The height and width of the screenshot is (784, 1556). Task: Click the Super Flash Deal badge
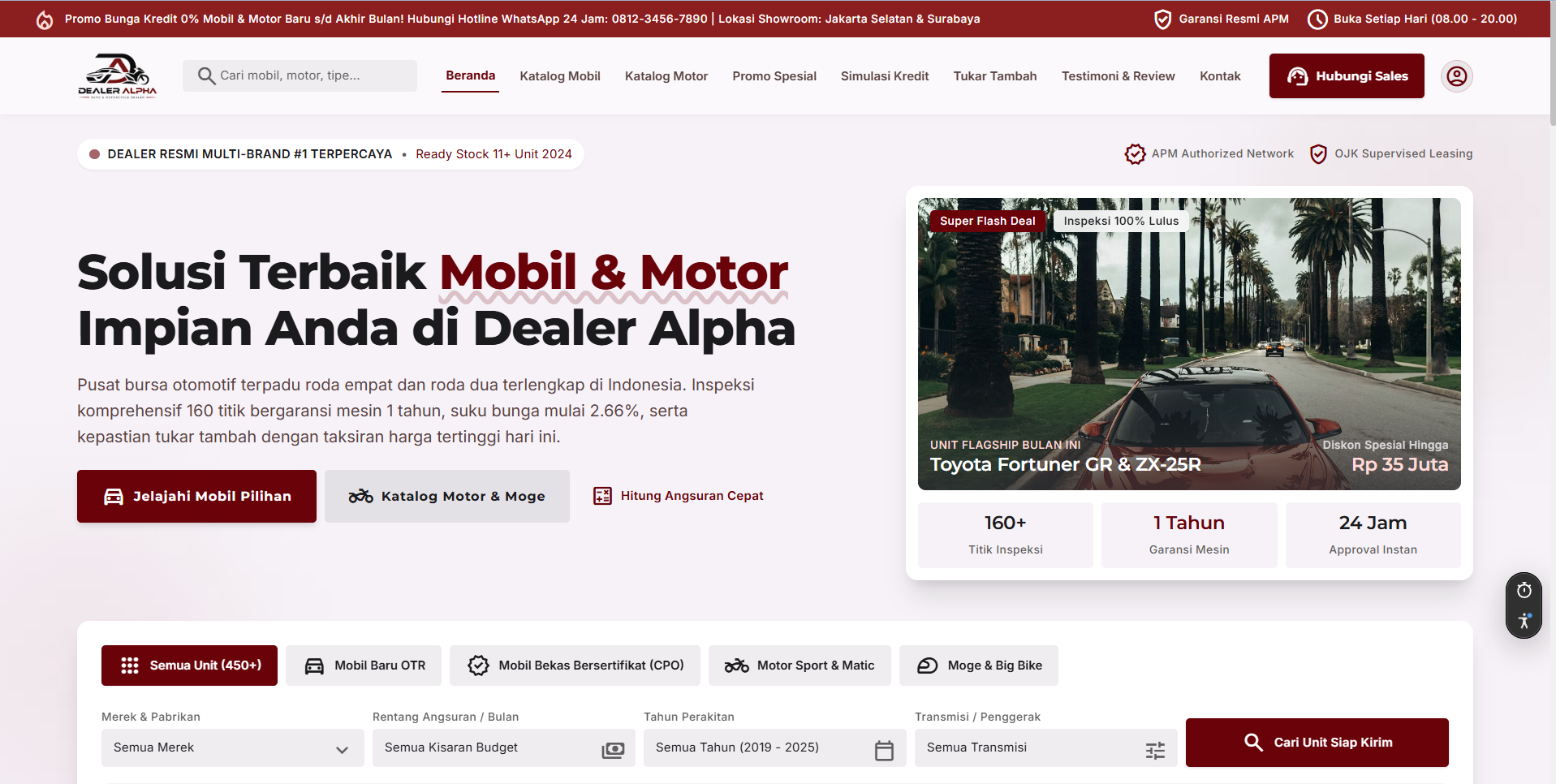coord(987,221)
